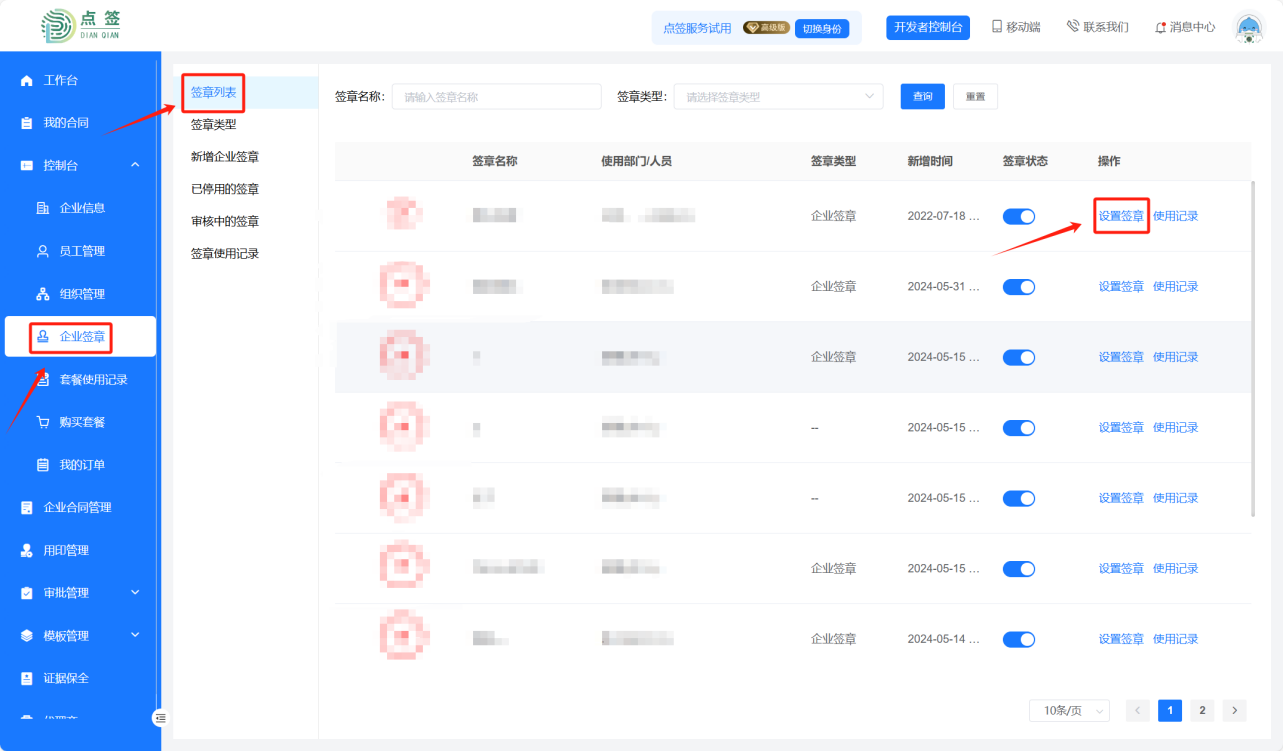Click 使用记录 for 2022-07-18 row

[x=1175, y=216]
